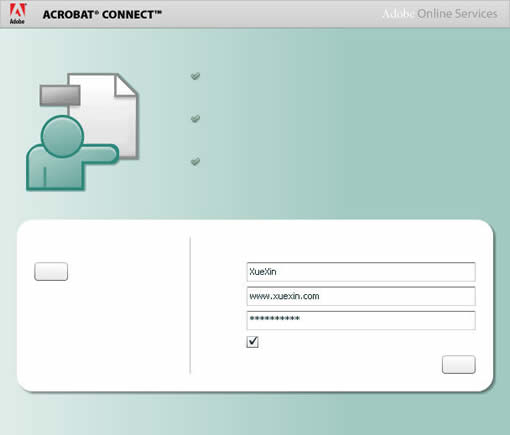Screen dimensions: 510x435
Task: Focus the field containing XueXin
Action: (361, 272)
